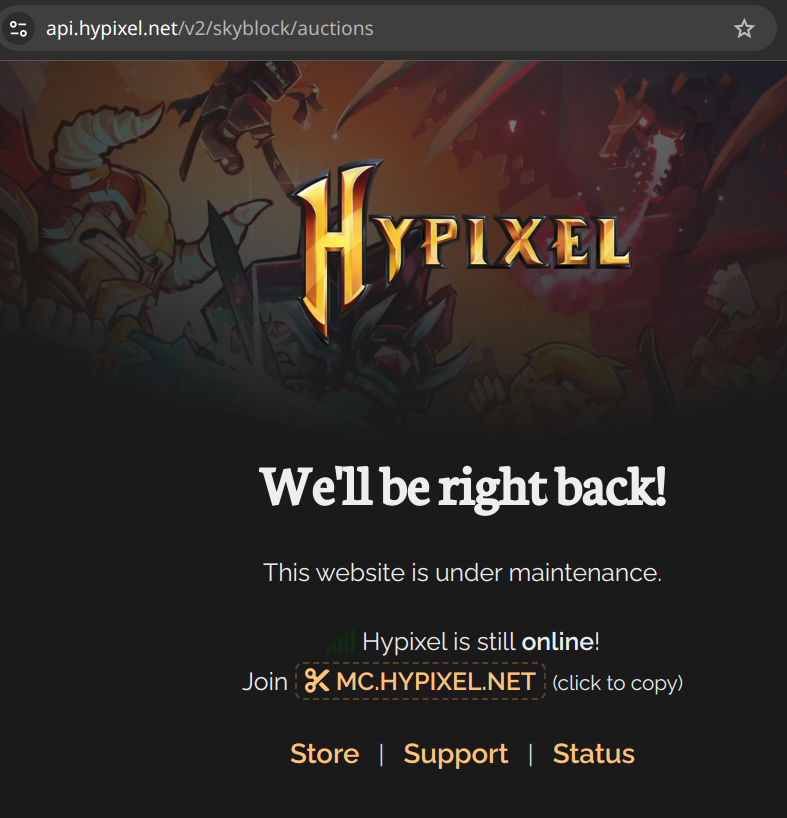Image resolution: width=787 pixels, height=818 pixels.
Task: Open the Status link
Action: coord(594,754)
